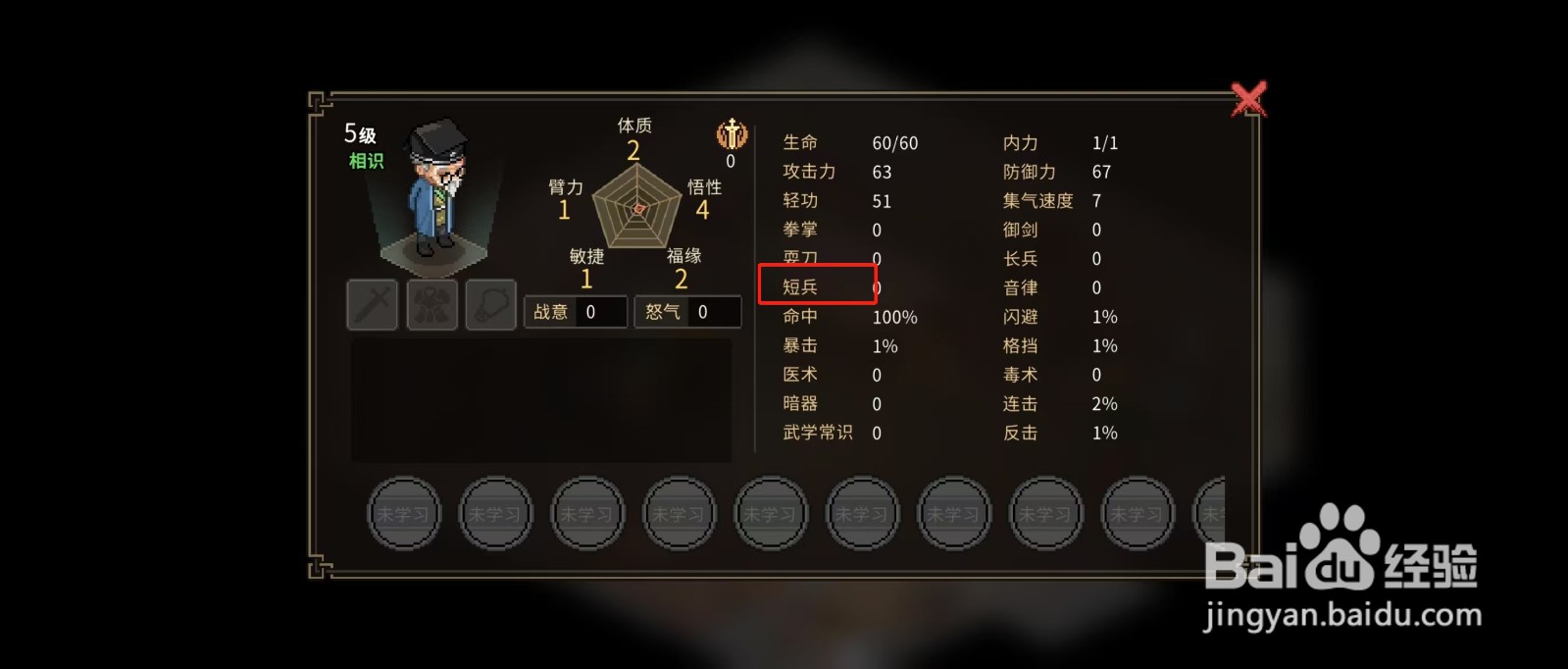Select the 战意 value box
Screen dimensions: 1568x669
point(576,312)
